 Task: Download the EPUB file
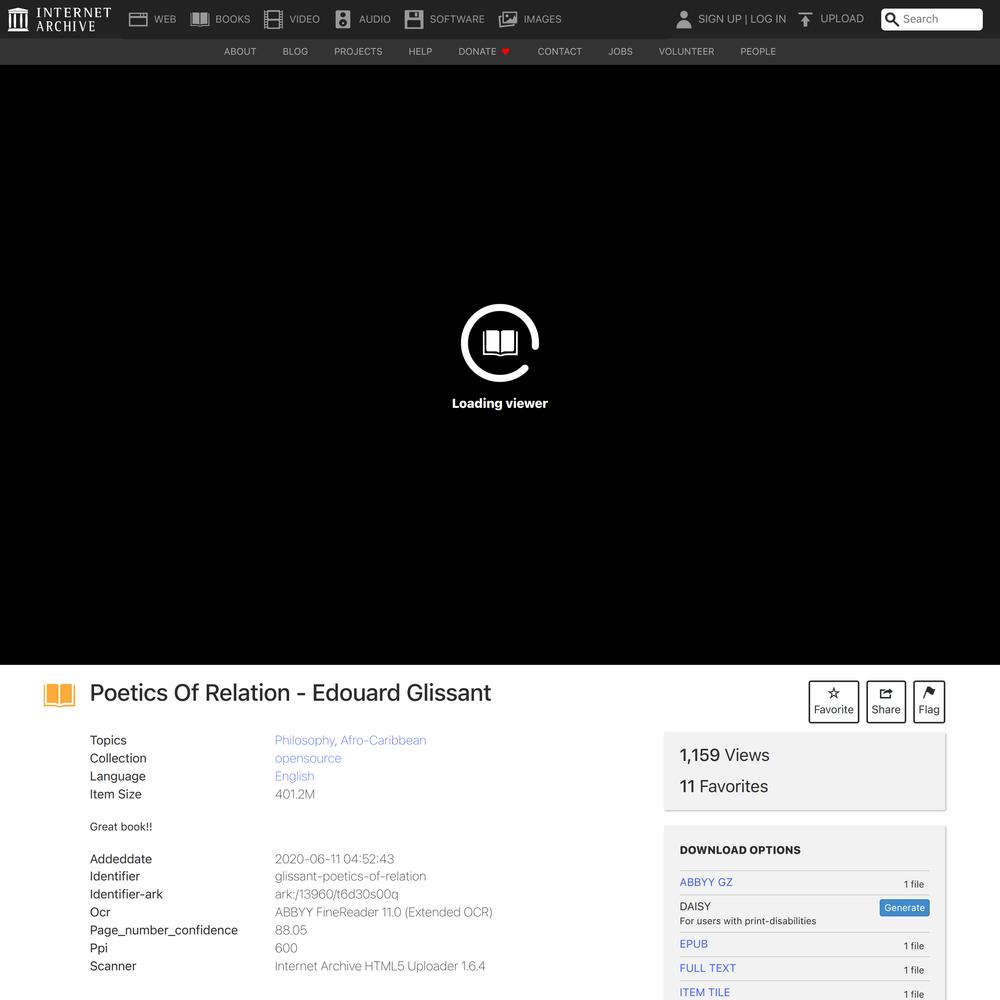[693, 944]
